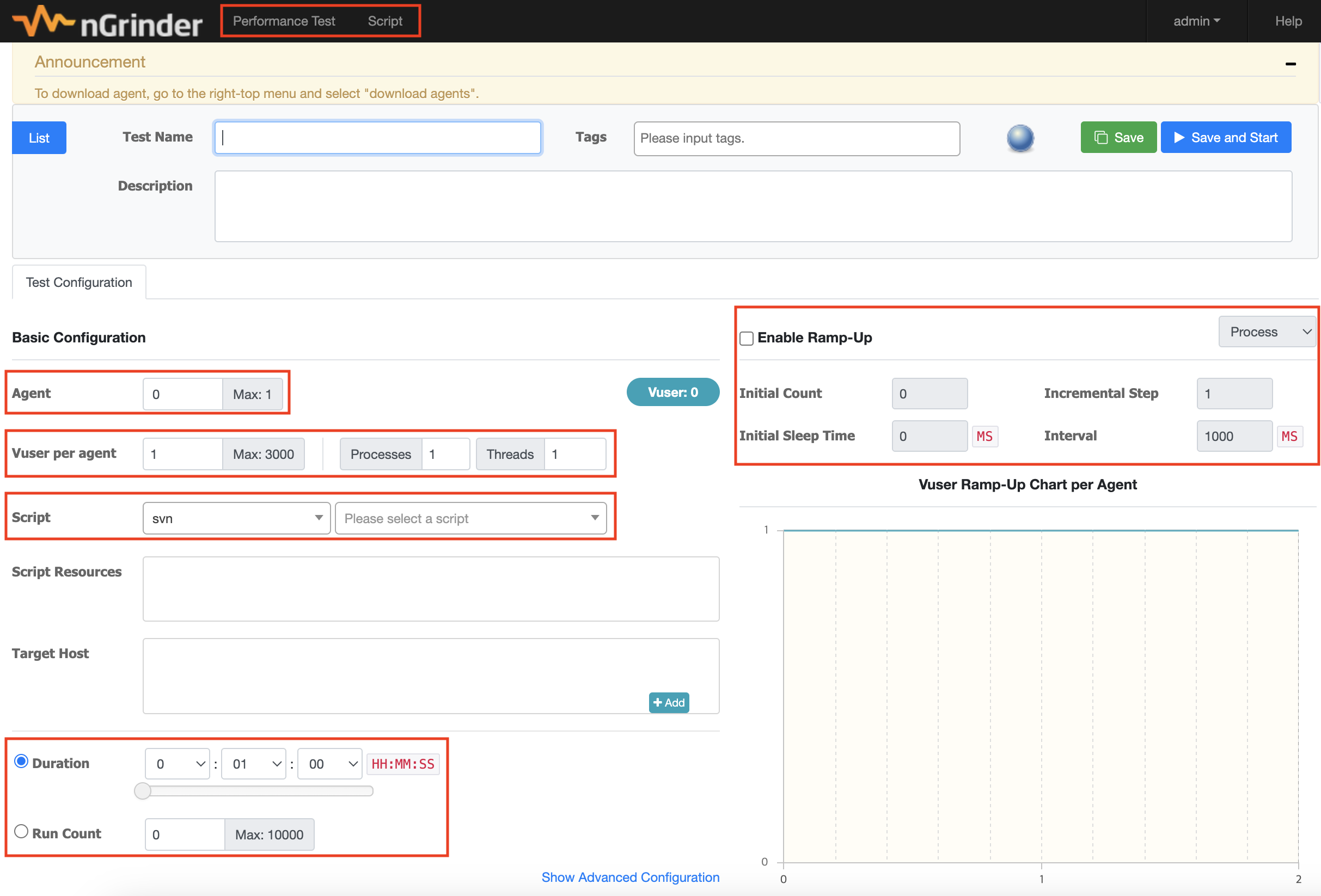Click the 'Max: 1' agent label

[x=252, y=394]
